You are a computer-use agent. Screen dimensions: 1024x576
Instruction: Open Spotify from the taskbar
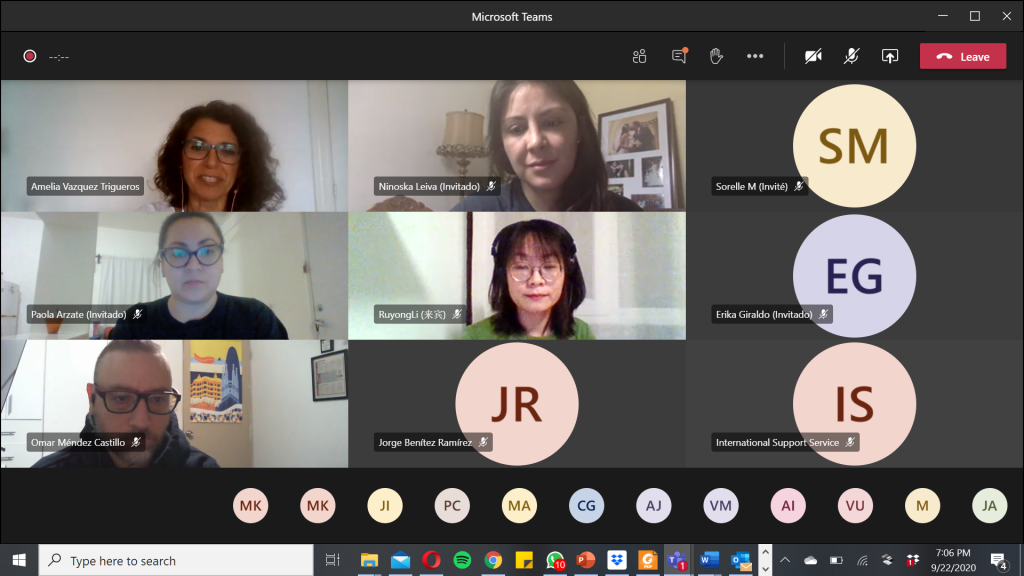click(461, 560)
